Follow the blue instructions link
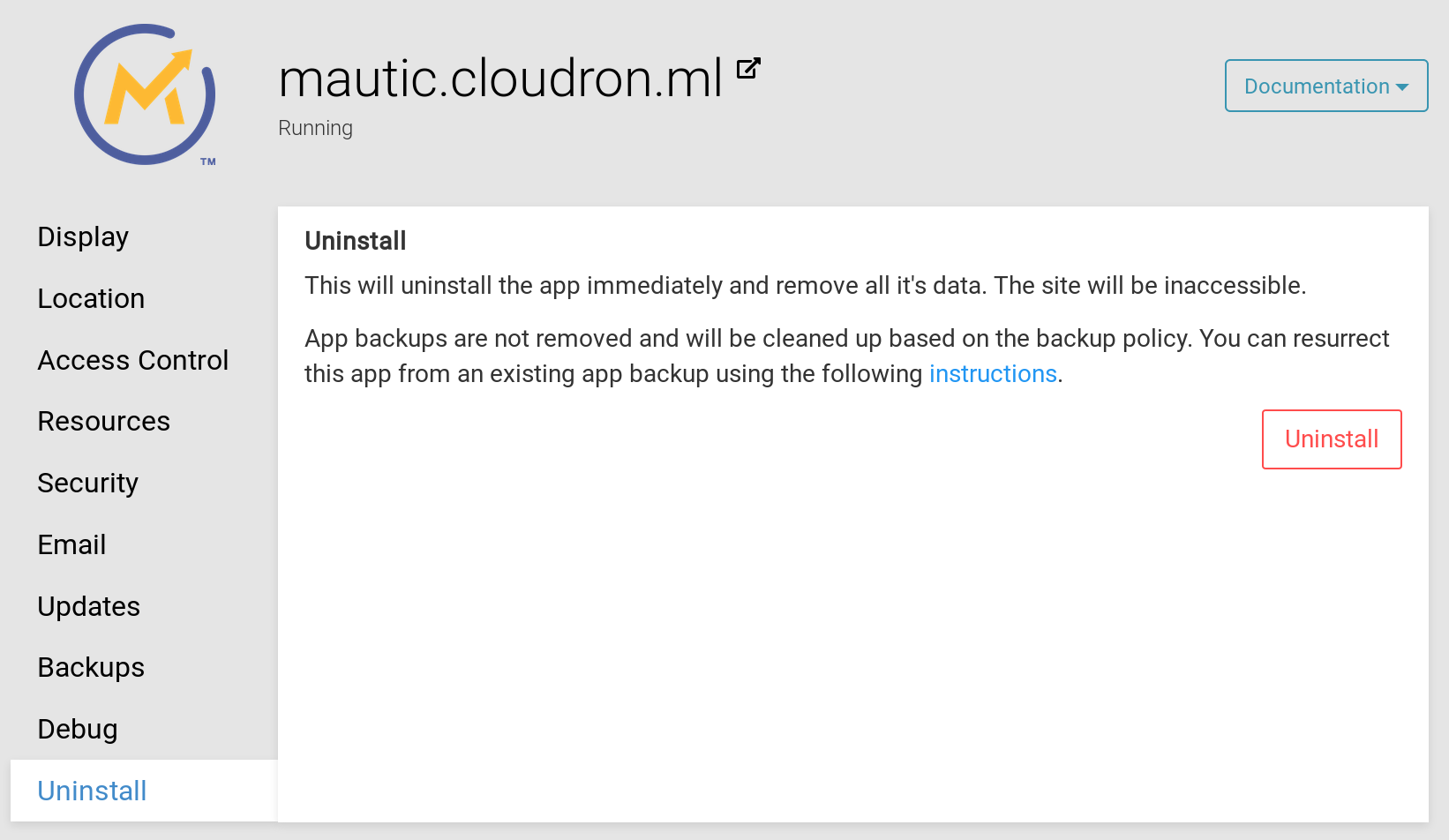Viewport: 1449px width, 840px height. [x=993, y=374]
